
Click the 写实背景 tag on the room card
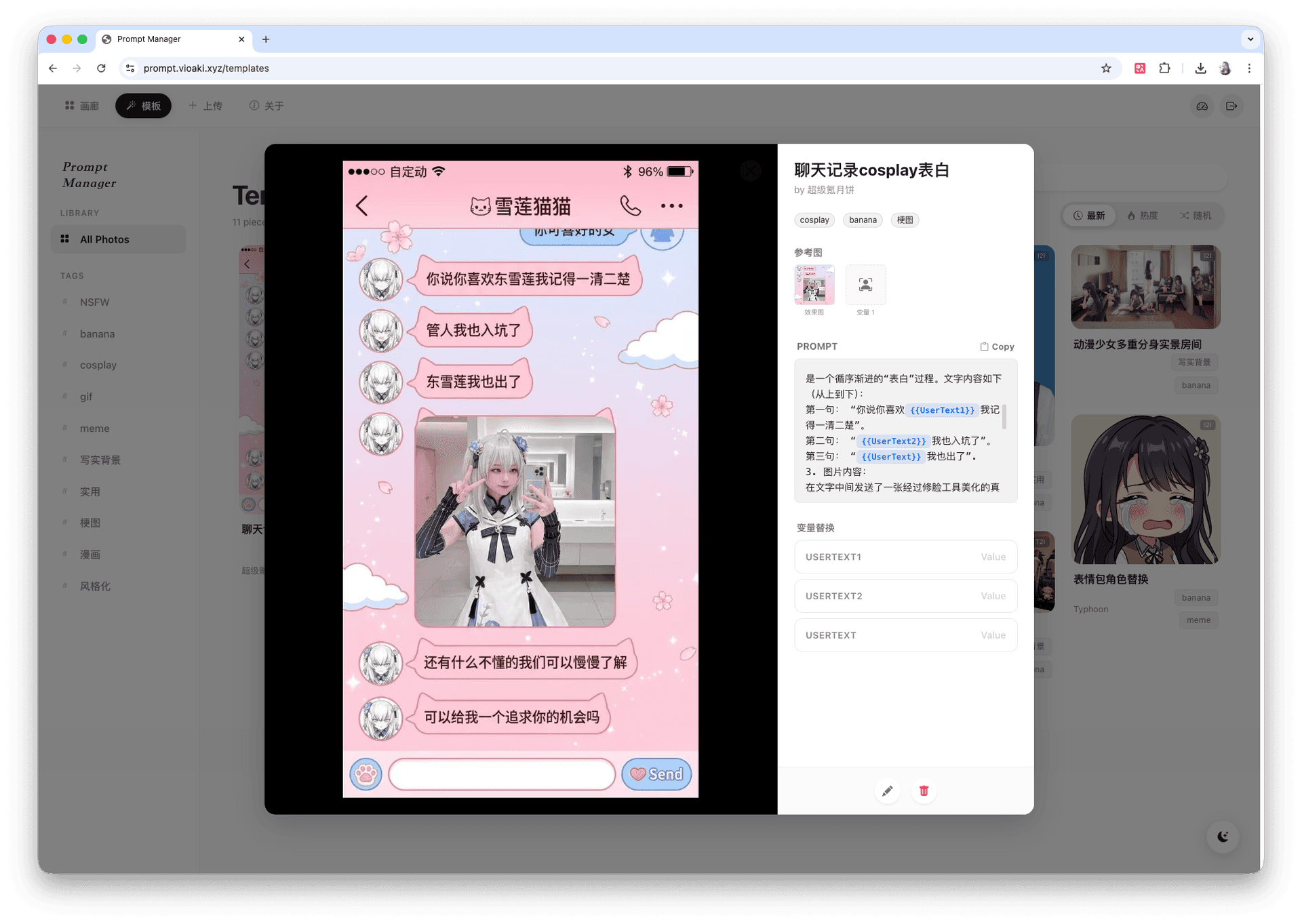1194,362
